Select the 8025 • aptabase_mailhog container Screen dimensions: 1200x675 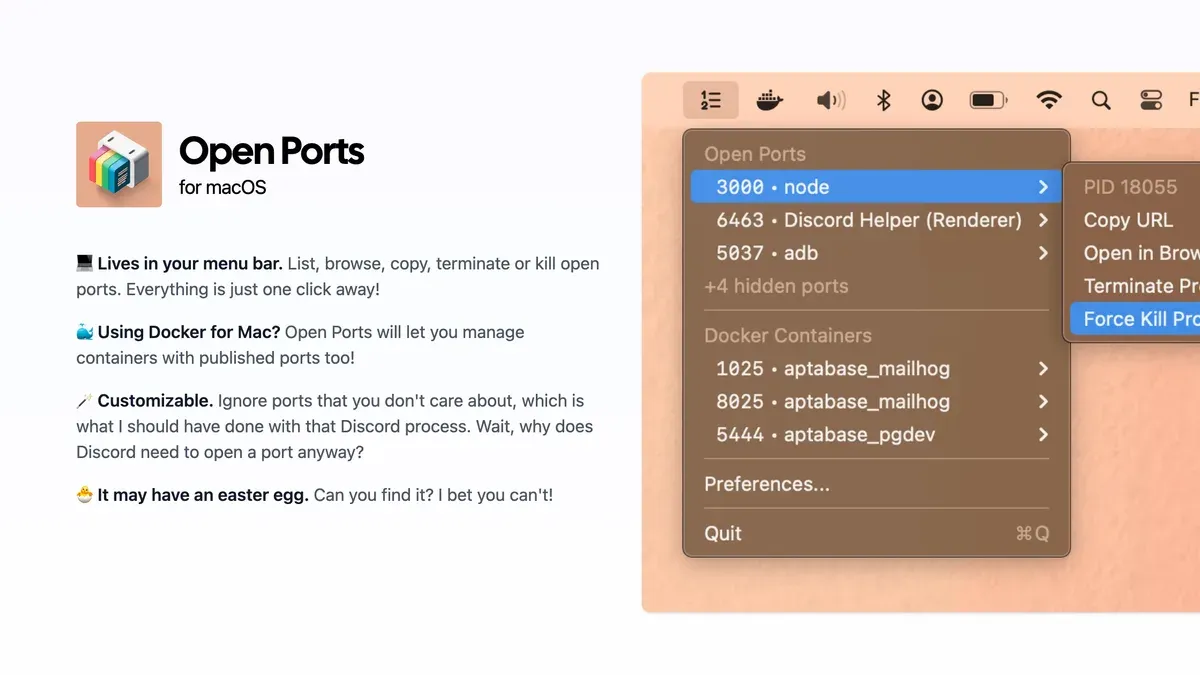[876, 401]
